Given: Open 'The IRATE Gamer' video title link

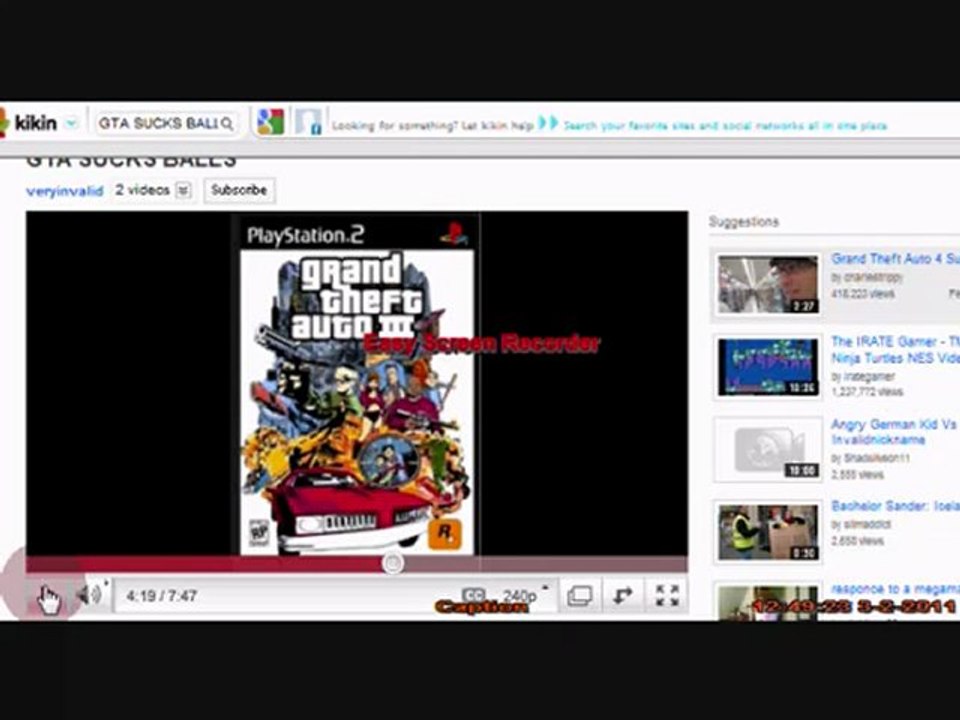Looking at the screenshot, I should [x=895, y=350].
